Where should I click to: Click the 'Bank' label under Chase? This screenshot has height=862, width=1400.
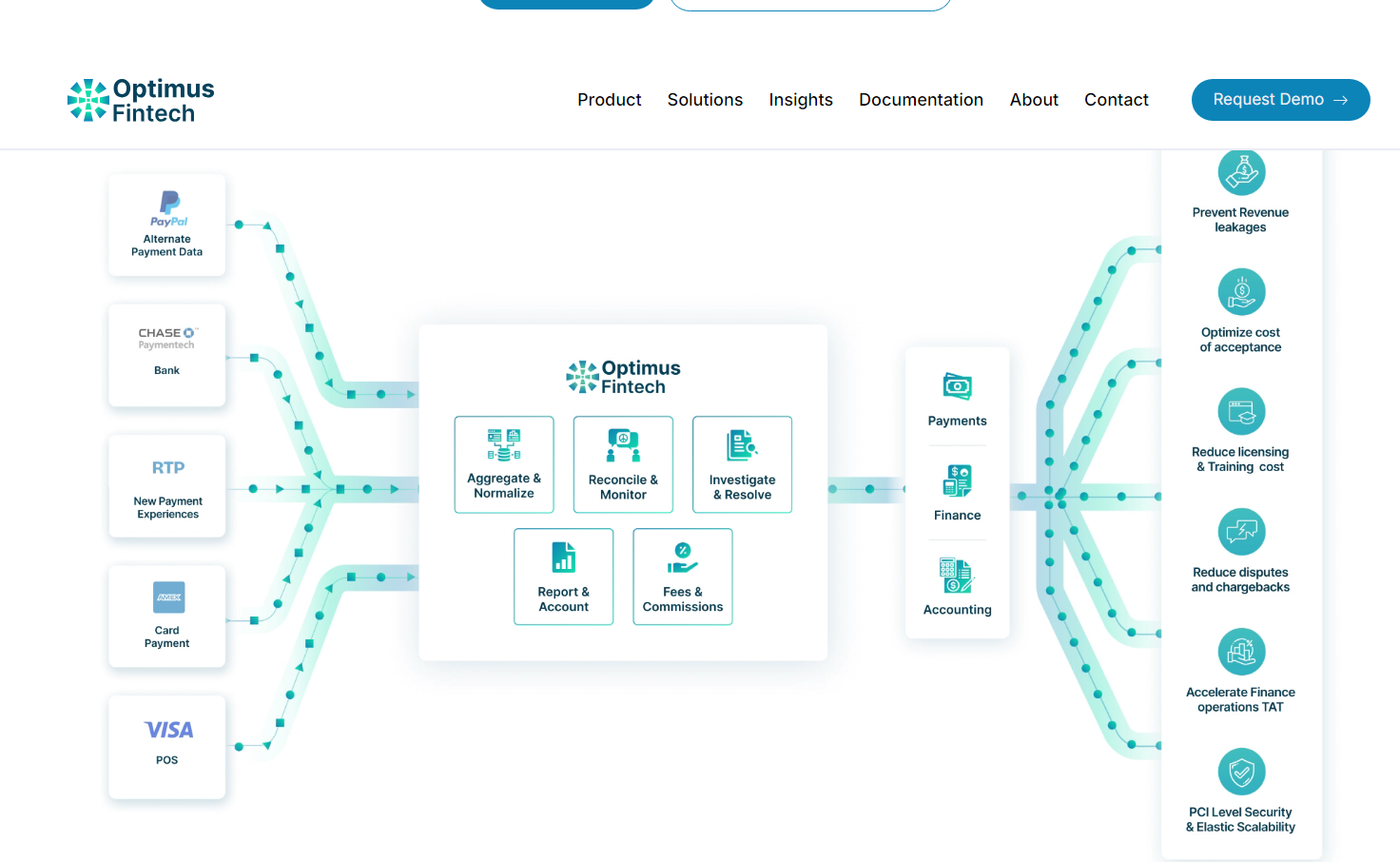167,370
